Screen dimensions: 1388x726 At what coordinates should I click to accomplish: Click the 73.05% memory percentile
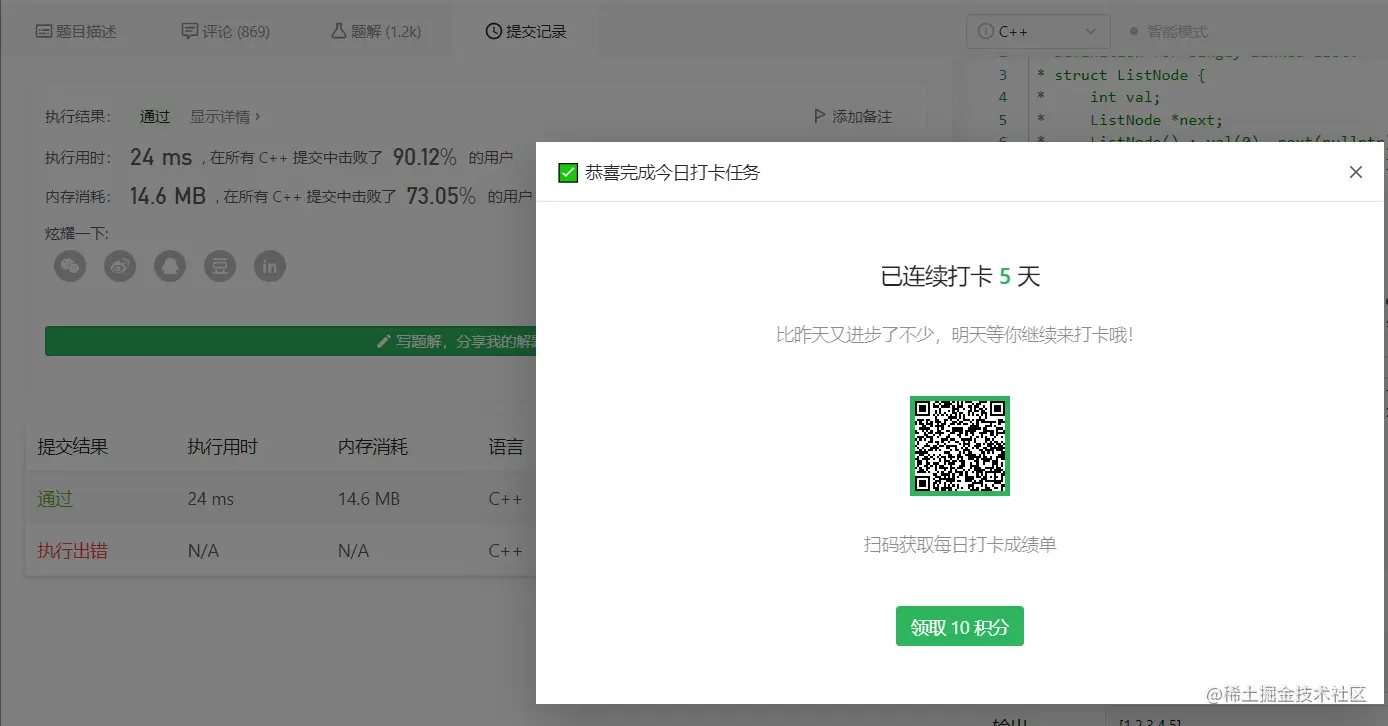click(x=441, y=196)
